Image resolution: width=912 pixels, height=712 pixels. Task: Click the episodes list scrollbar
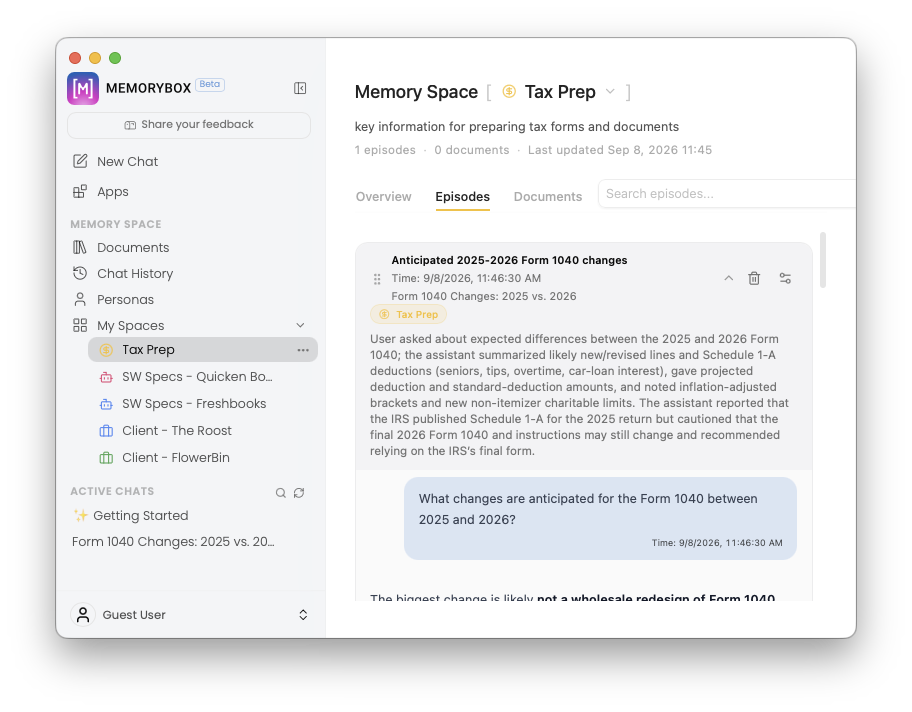pyautogui.click(x=822, y=260)
